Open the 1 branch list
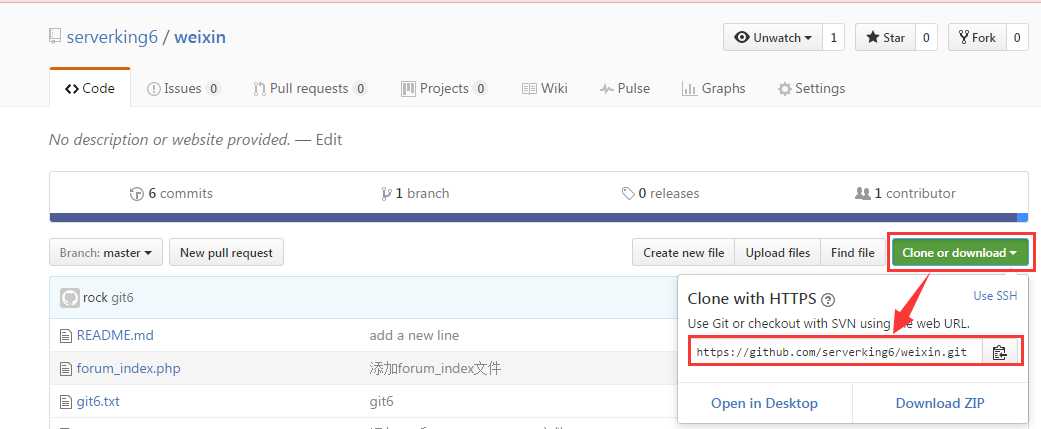1041x429 pixels. [x=416, y=193]
